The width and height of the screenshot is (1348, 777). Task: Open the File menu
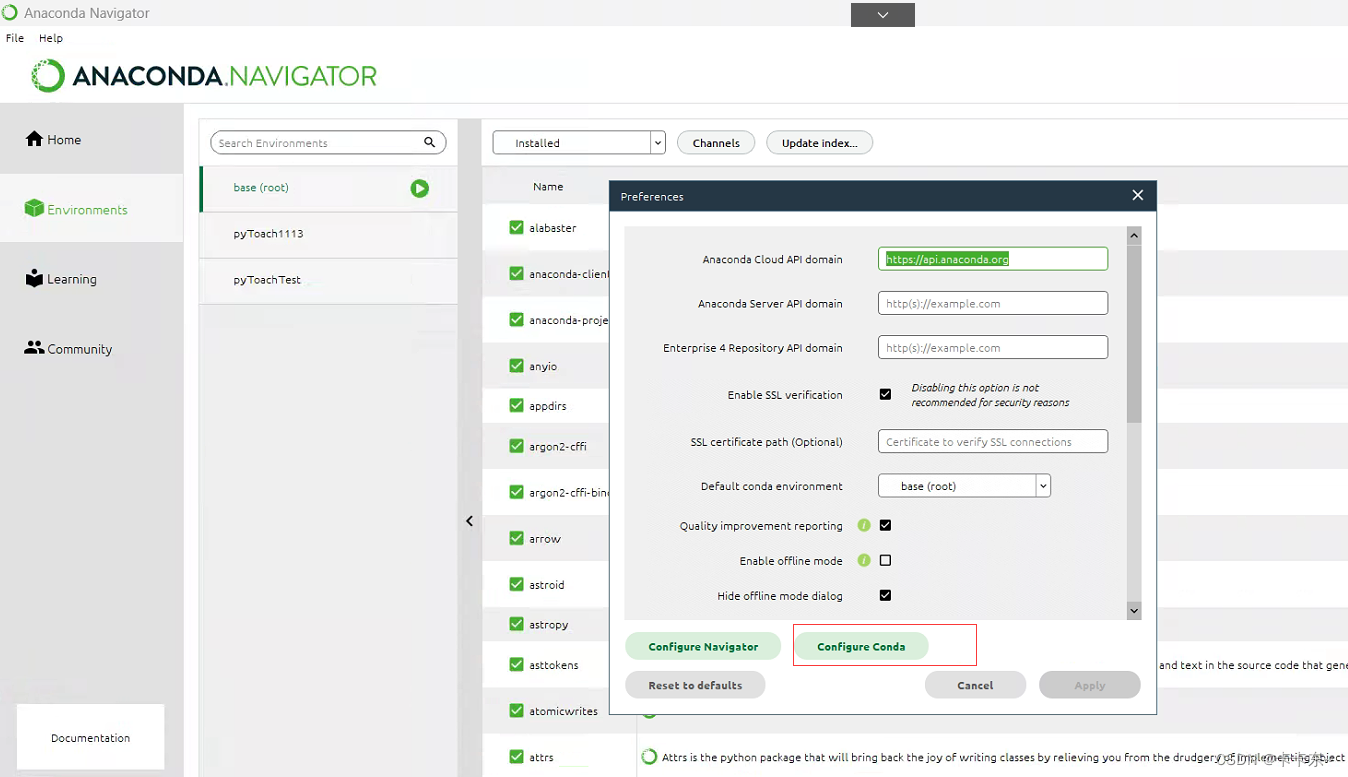[15, 38]
